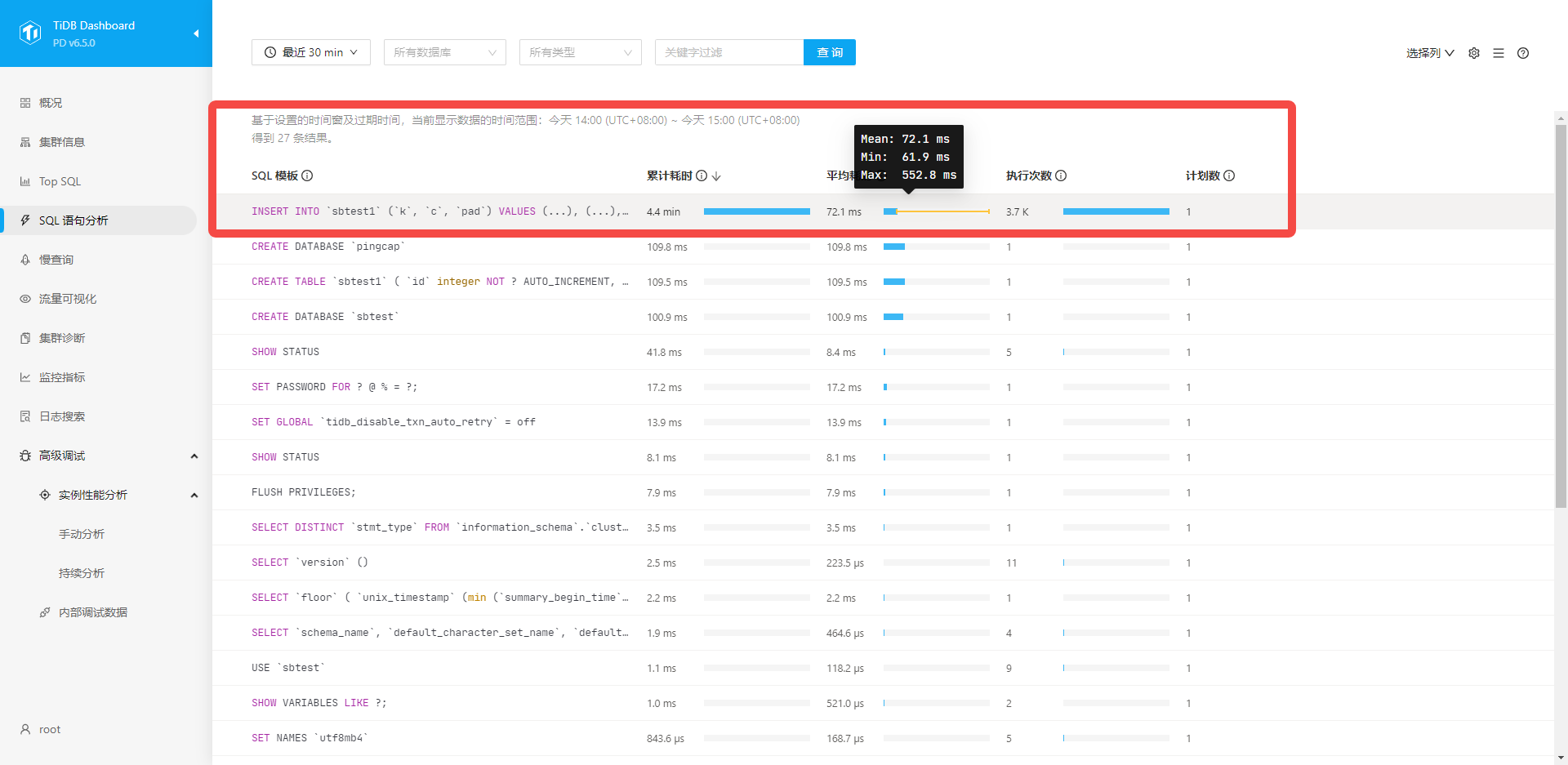1568x765 pixels.
Task: Click the vertical scrollbar thumb
Action: (1561, 317)
